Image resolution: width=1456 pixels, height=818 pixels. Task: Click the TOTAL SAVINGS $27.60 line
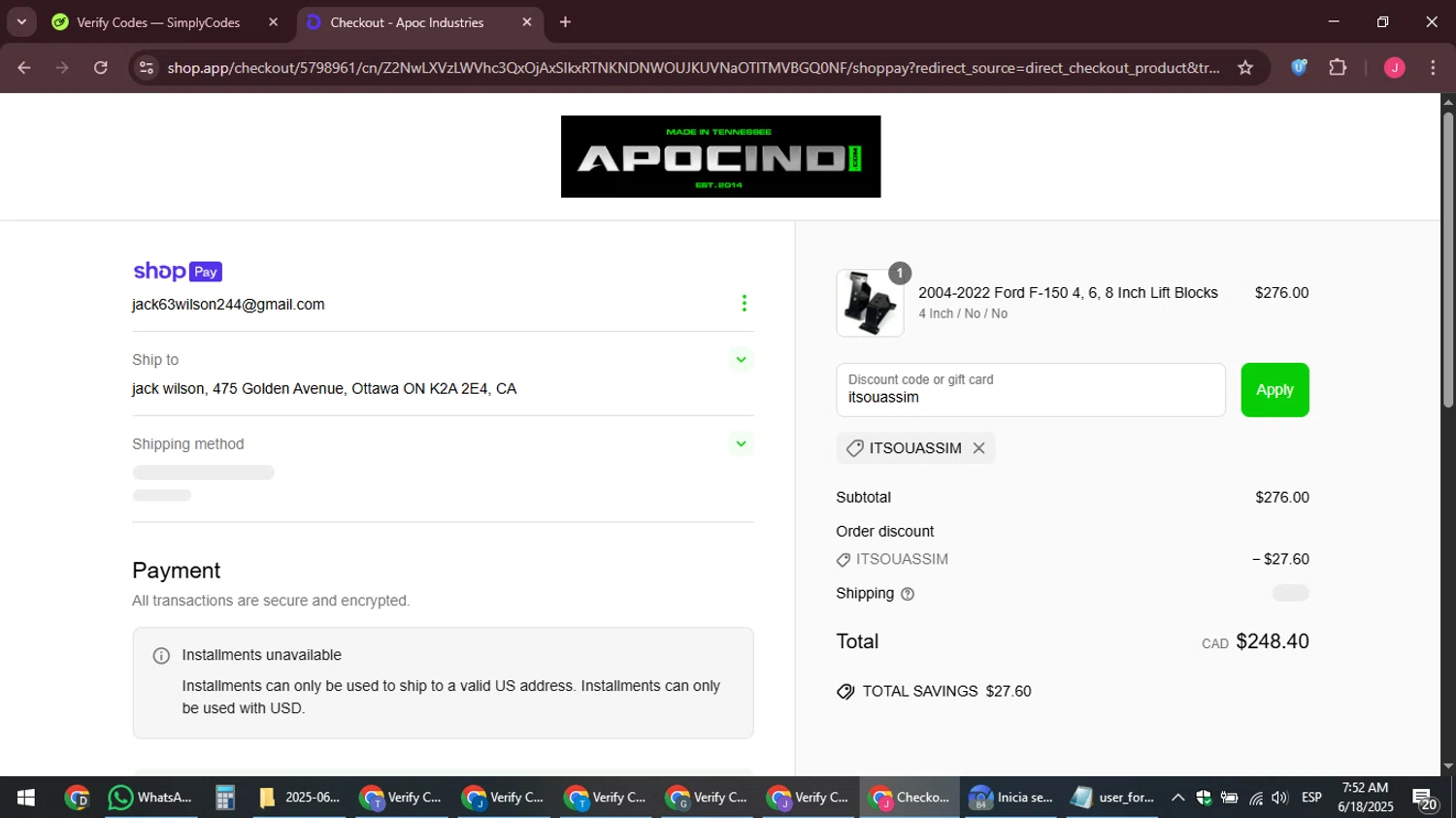pyautogui.click(x=934, y=692)
